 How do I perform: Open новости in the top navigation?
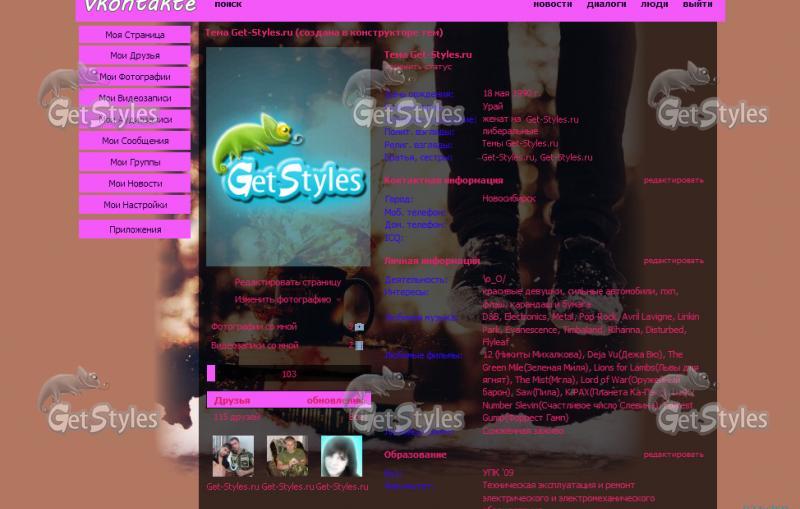click(x=552, y=5)
